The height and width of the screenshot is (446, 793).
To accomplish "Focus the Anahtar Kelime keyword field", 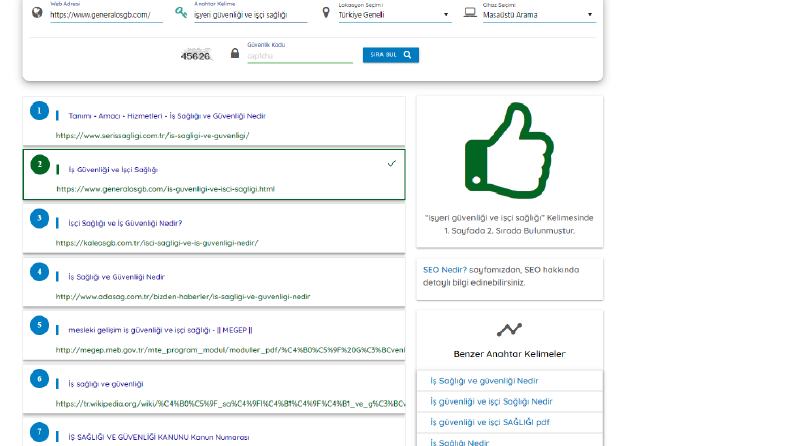I will (250, 15).
